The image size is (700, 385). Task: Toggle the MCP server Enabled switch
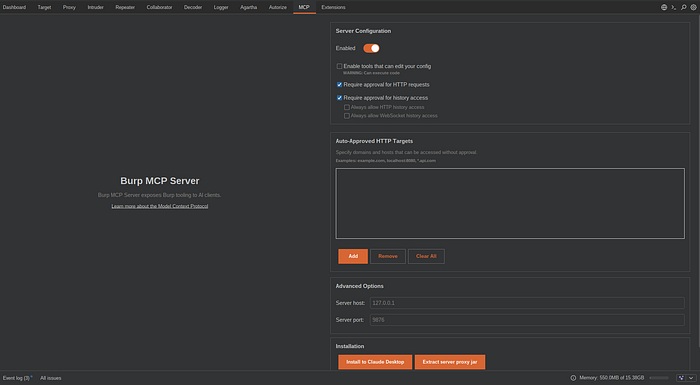click(371, 48)
